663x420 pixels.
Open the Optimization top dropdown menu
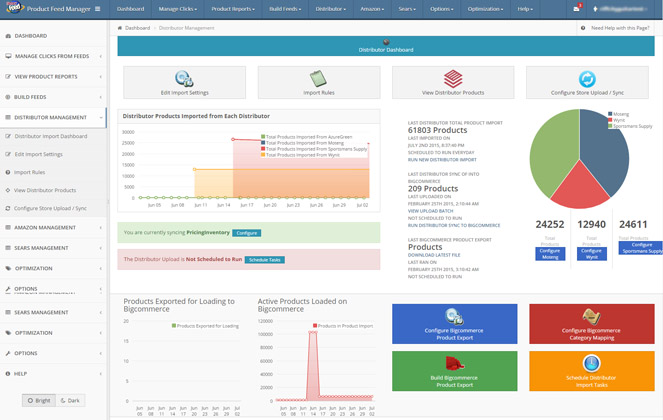coord(485,9)
